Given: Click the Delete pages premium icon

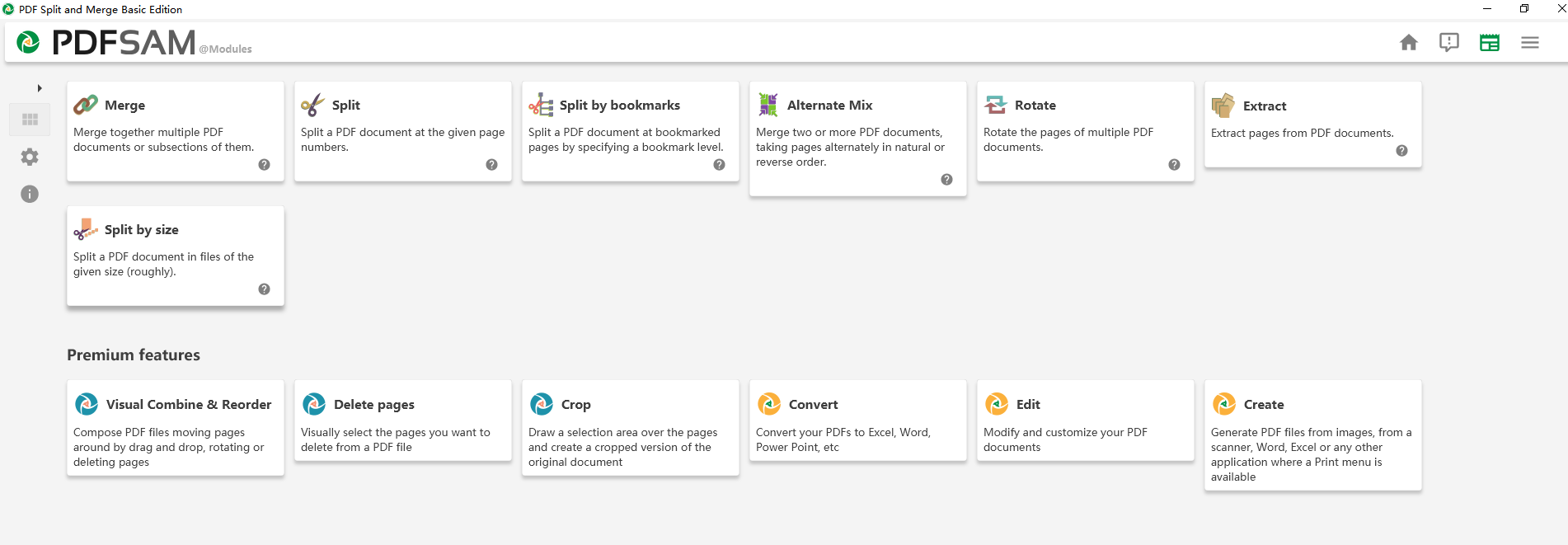Looking at the screenshot, I should pyautogui.click(x=314, y=404).
